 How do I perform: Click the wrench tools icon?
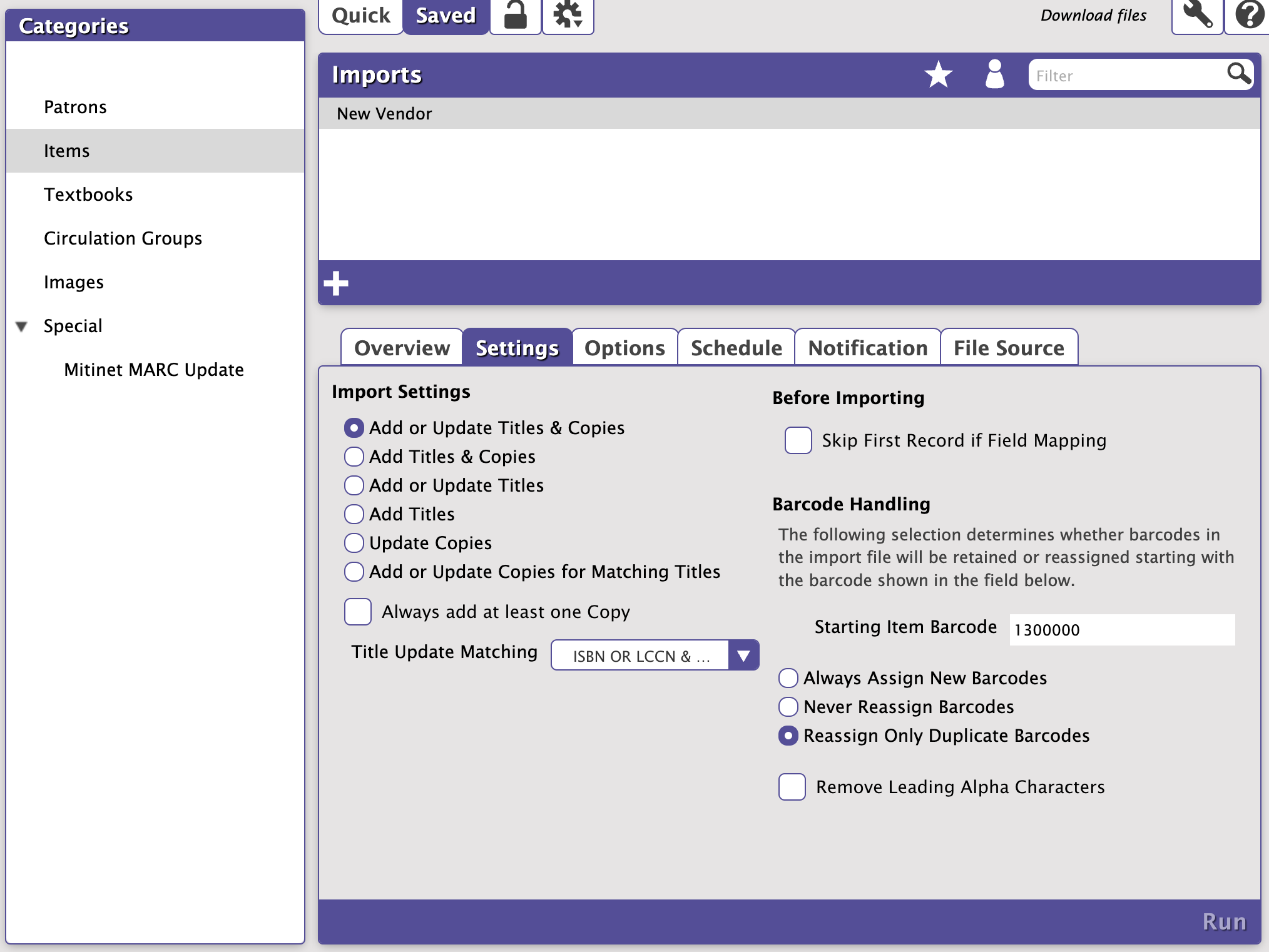coord(1196,15)
